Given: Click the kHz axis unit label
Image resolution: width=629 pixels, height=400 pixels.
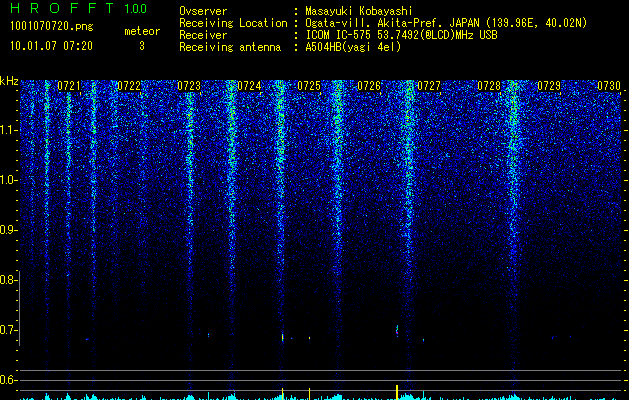Looking at the screenshot, I should (9, 81).
